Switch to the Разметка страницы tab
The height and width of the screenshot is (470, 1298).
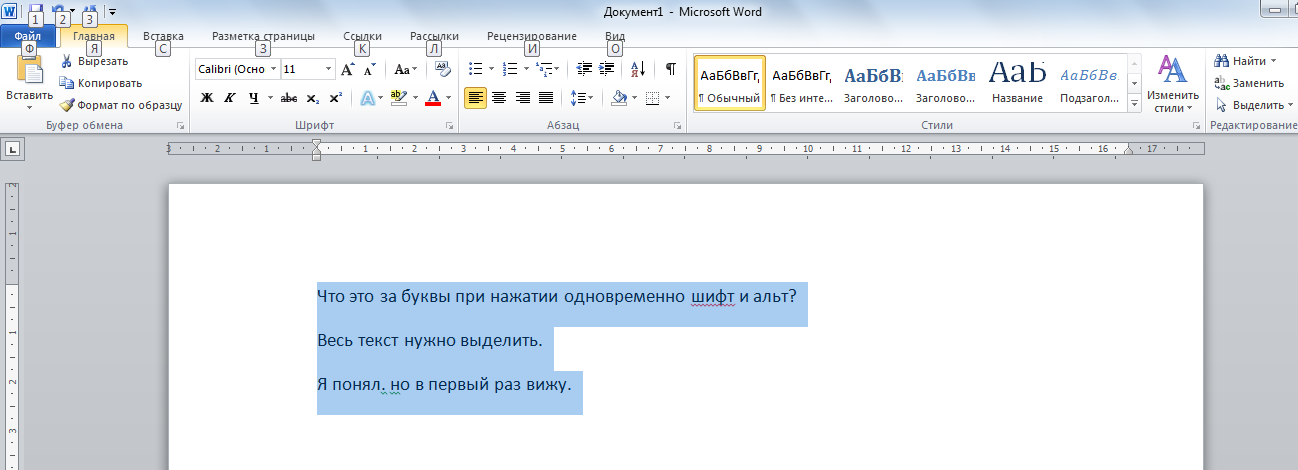[x=263, y=36]
